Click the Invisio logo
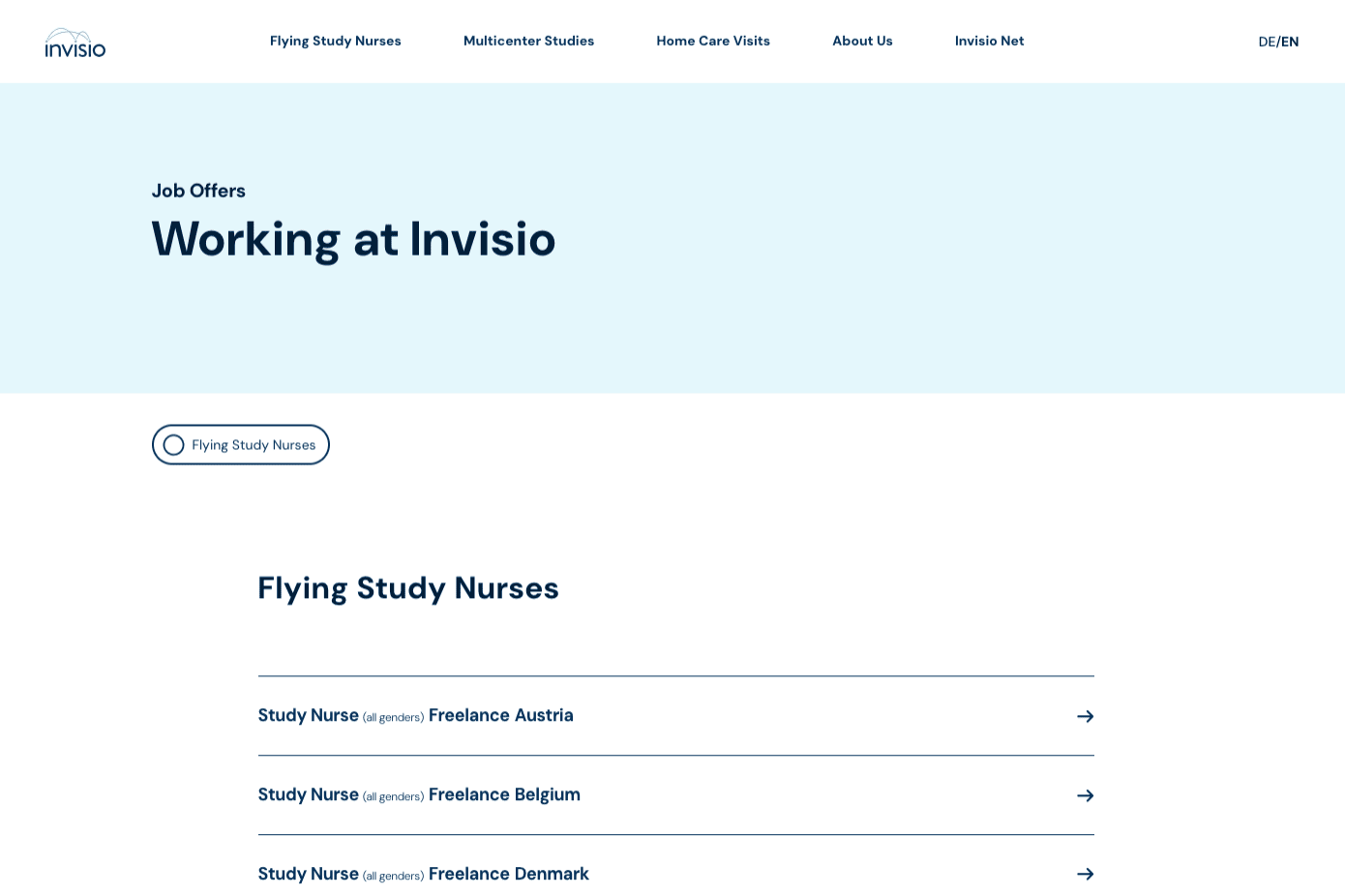1345x896 pixels. 75,43
